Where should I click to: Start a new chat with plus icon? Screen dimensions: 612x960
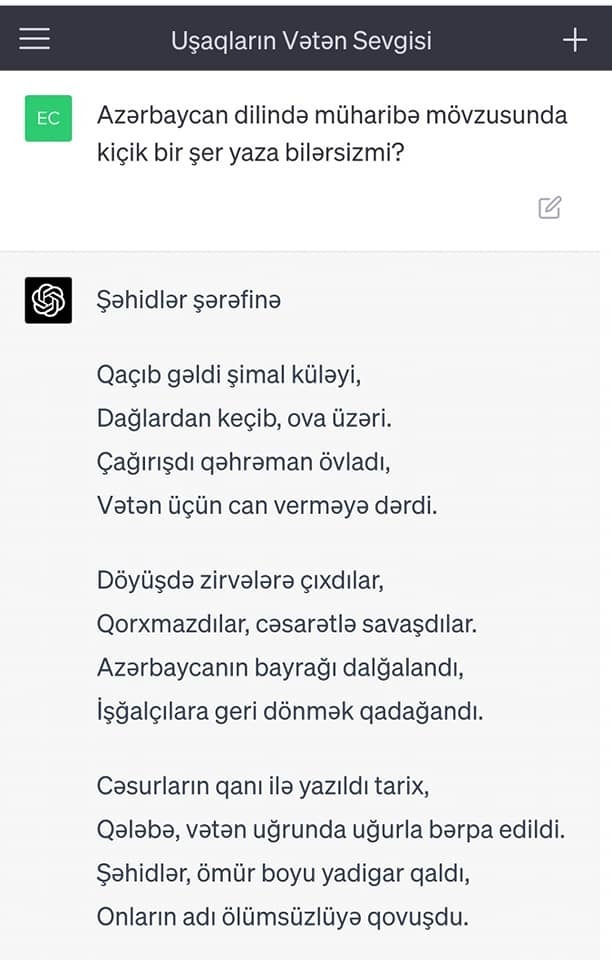click(574, 39)
